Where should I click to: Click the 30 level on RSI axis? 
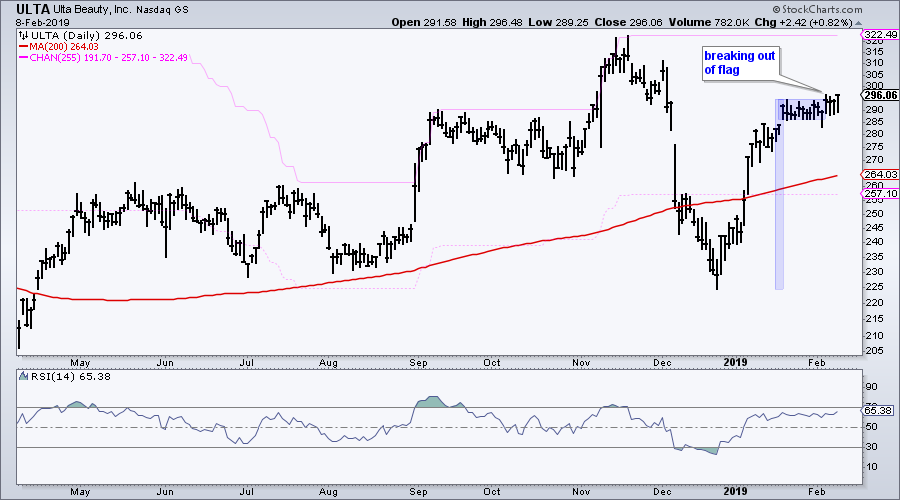[x=871, y=447]
